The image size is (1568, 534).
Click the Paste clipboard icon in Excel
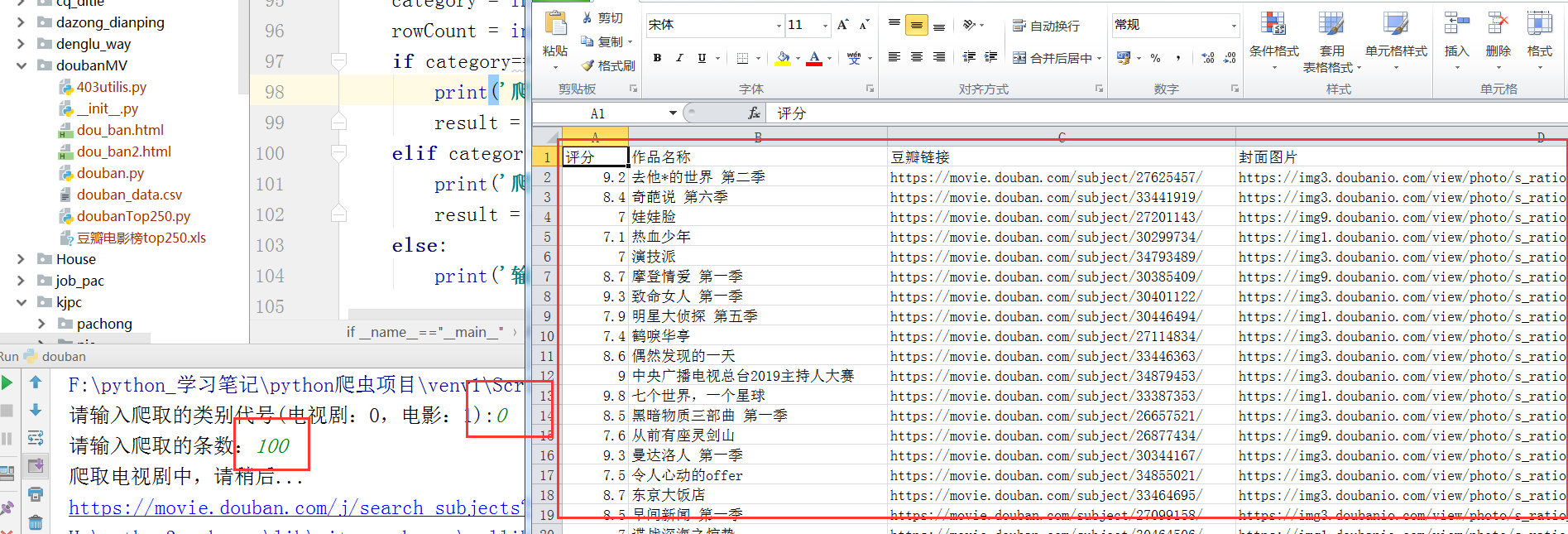pos(554,25)
